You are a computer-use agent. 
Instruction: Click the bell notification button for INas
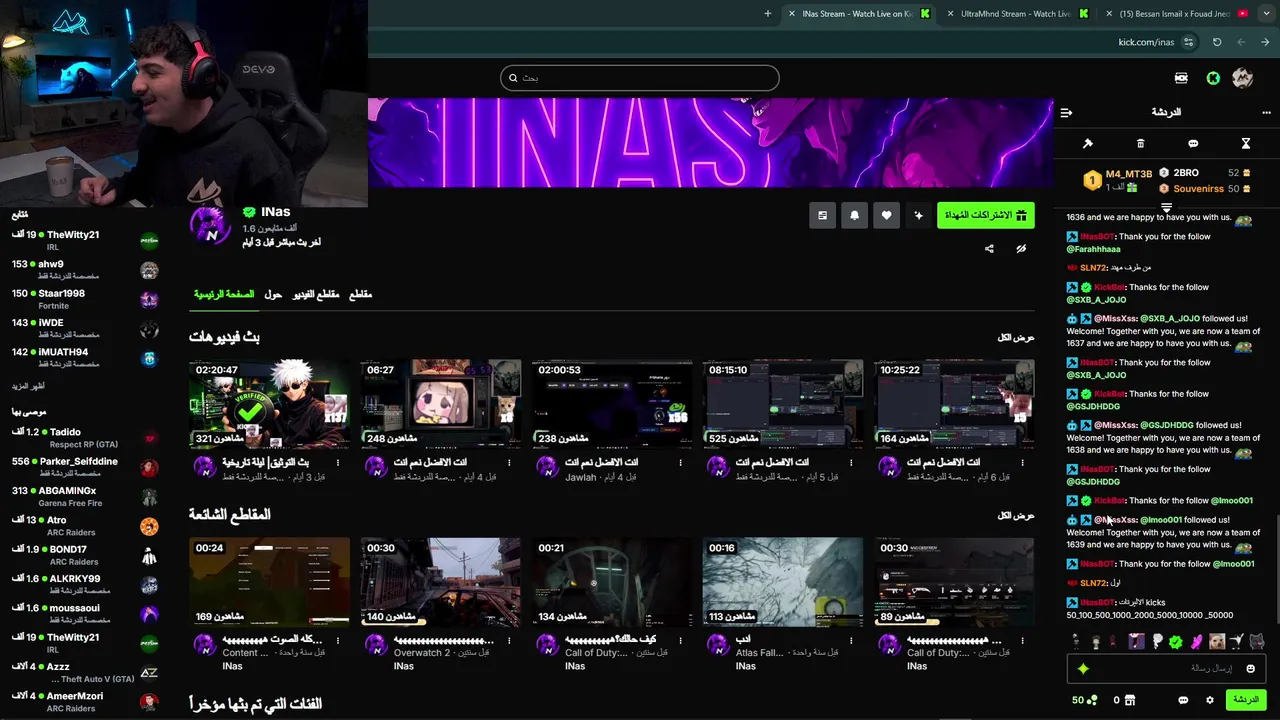point(854,215)
